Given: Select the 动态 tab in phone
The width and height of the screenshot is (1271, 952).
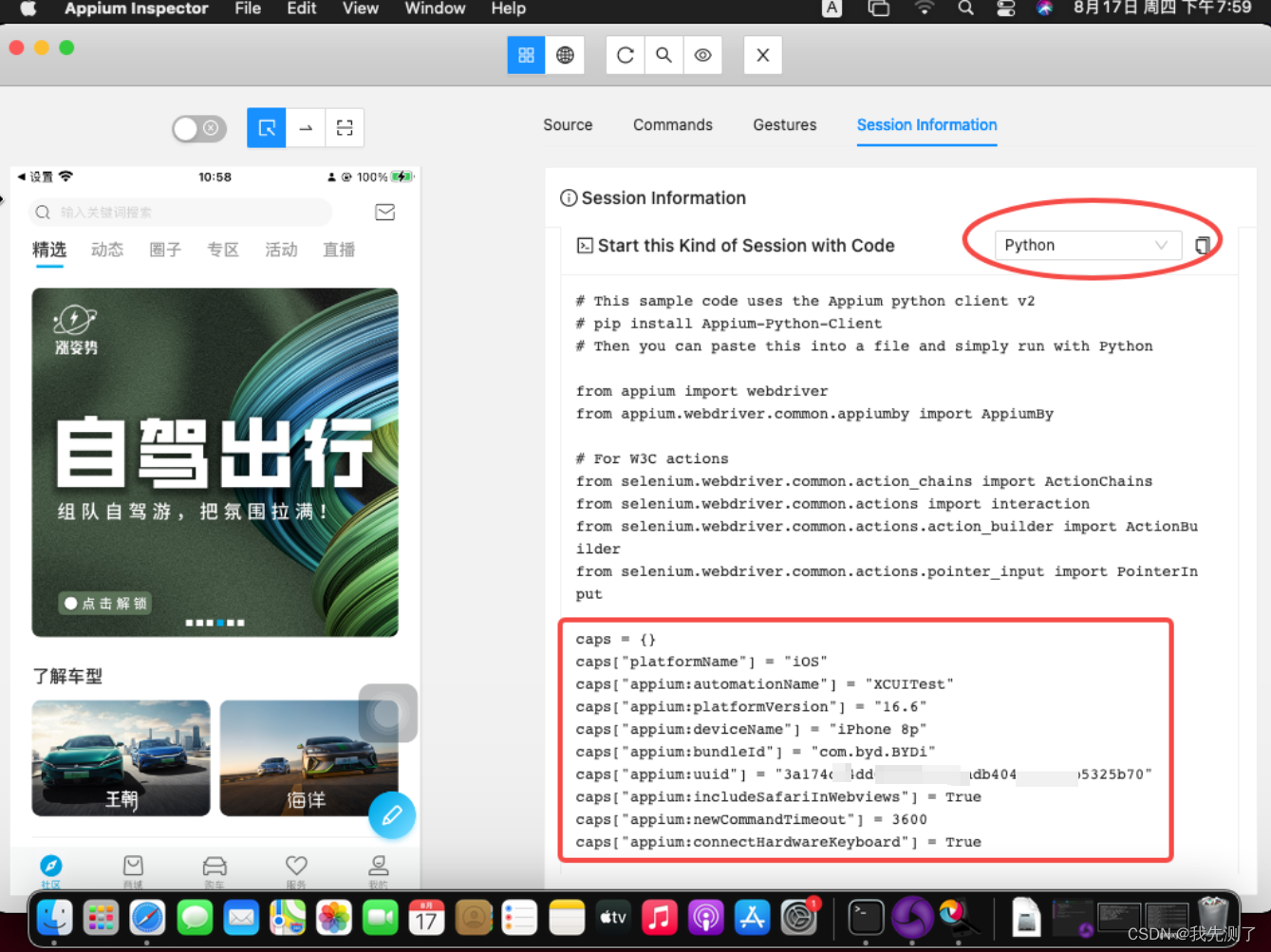Looking at the screenshot, I should pos(107,250).
